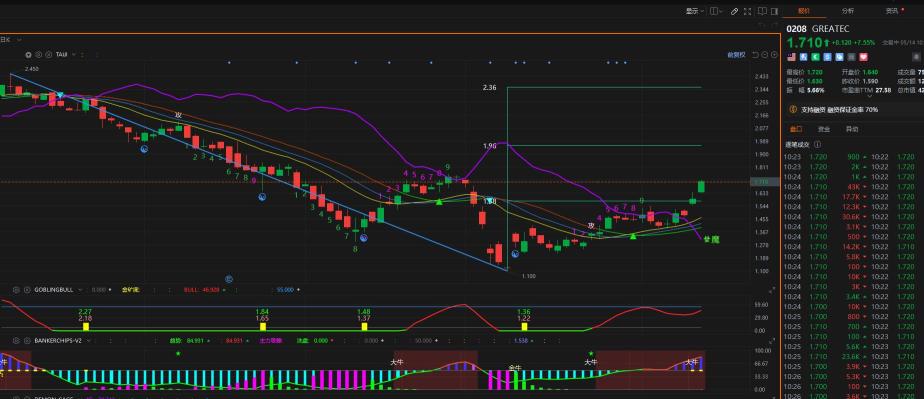Switch to the 分析 analysis tab

848,11
